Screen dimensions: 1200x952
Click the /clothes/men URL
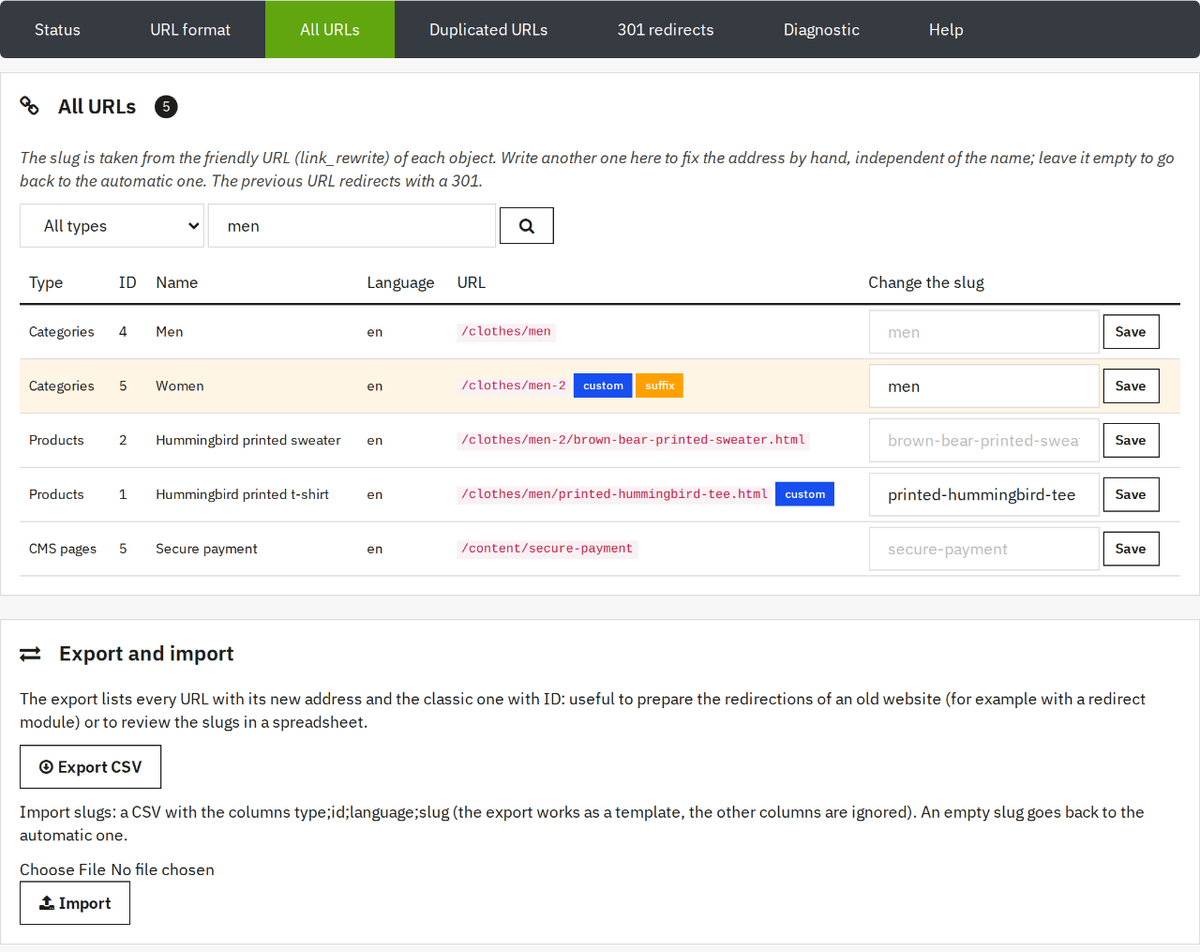click(x=506, y=332)
